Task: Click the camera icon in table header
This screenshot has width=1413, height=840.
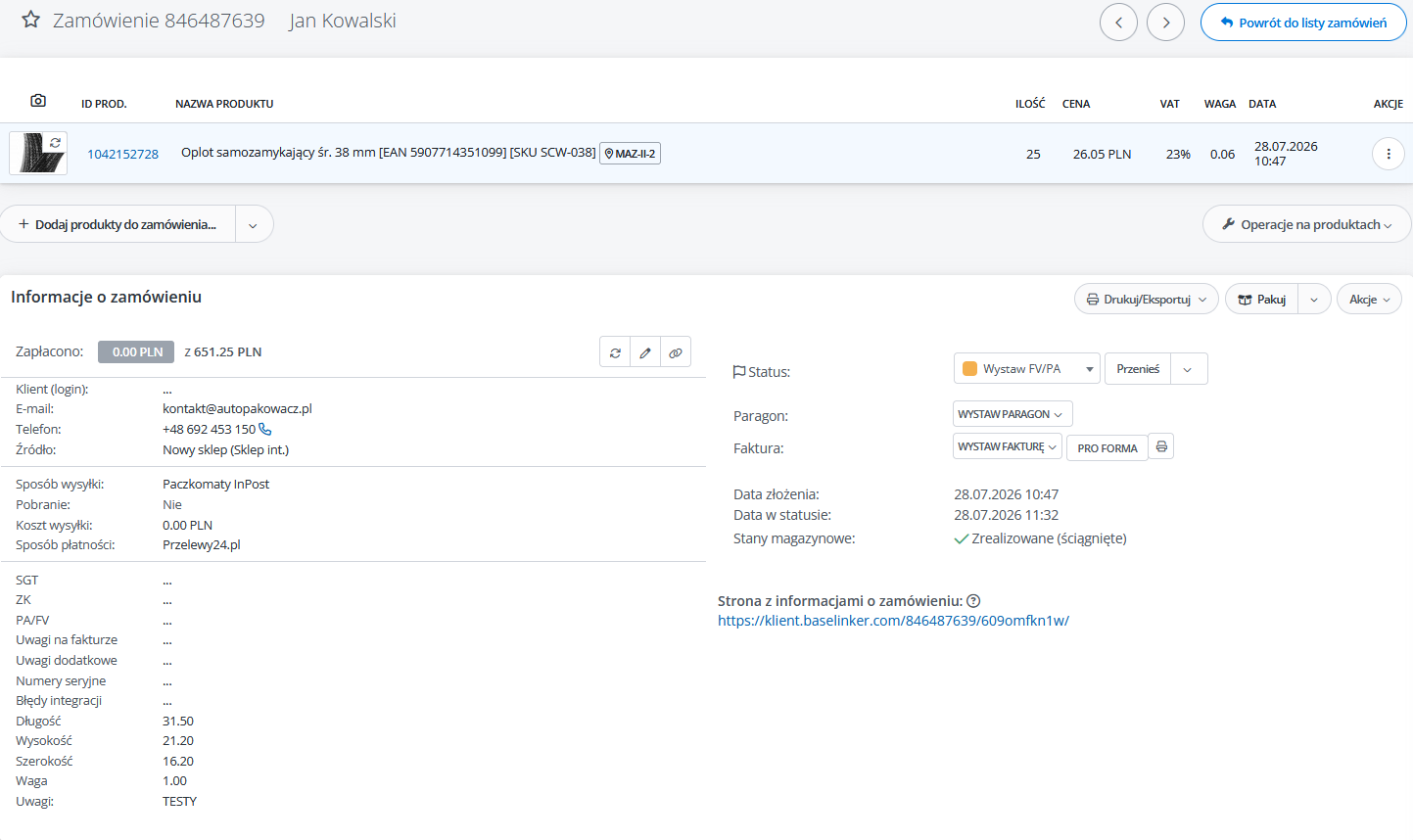Action: 38,101
